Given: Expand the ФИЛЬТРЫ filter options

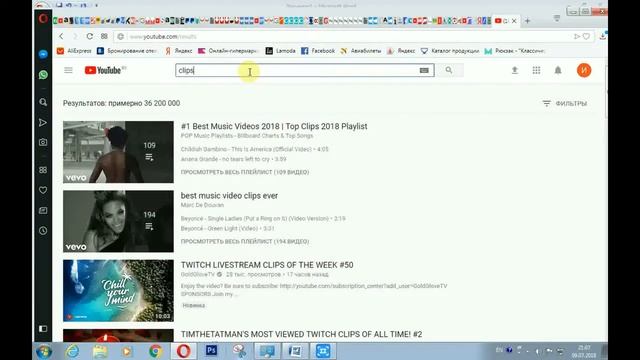Looking at the screenshot, I should point(564,104).
